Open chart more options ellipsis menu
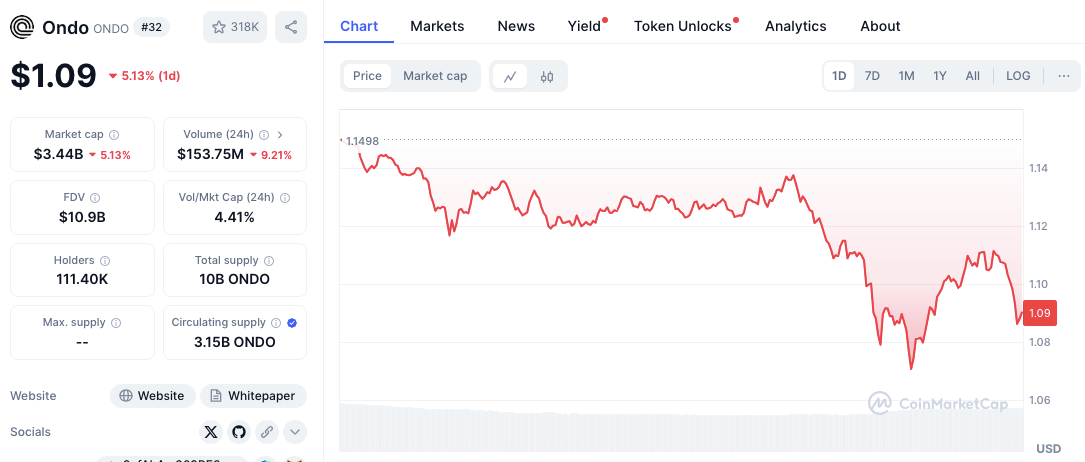1085x462 pixels. (x=1063, y=76)
